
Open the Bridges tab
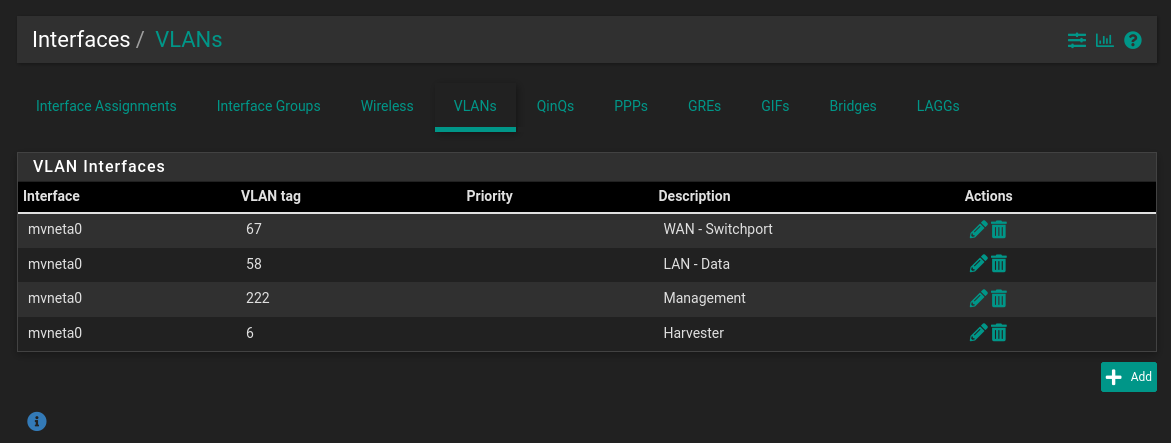click(853, 106)
